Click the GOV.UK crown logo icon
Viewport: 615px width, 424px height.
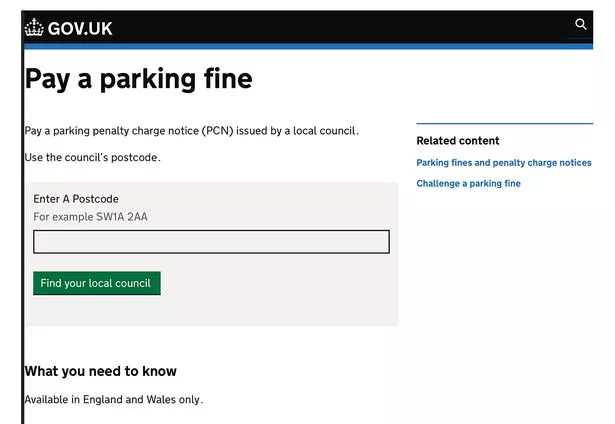pos(35,28)
